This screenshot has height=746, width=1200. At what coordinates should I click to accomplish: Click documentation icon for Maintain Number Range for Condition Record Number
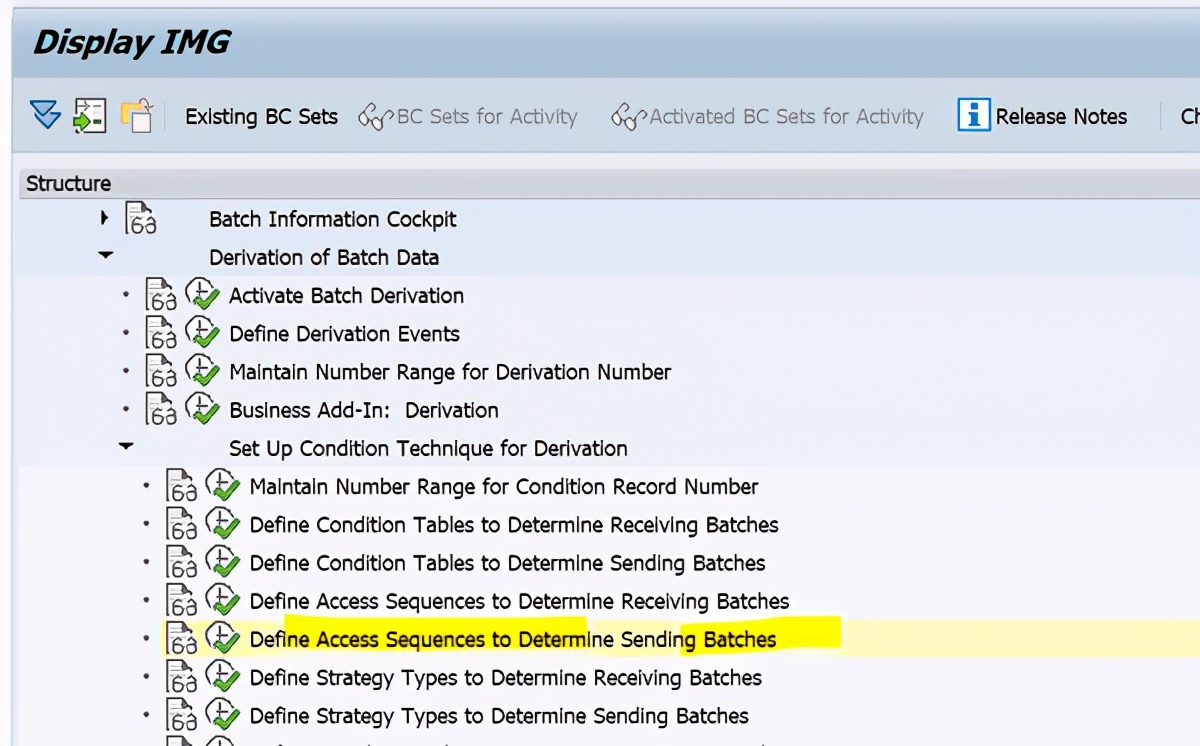coord(179,487)
